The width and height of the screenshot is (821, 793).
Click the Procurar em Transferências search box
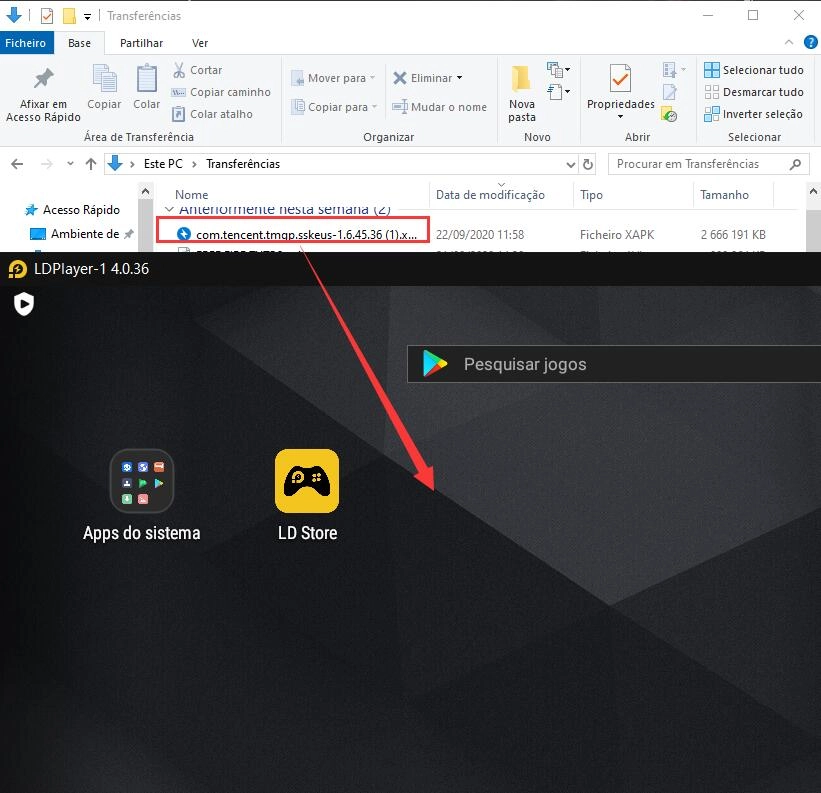coord(700,164)
